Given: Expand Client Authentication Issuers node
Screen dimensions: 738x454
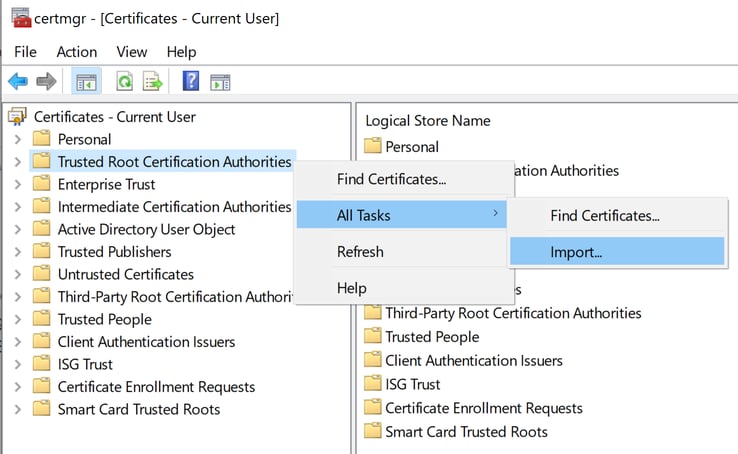Looking at the screenshot, I should point(17,342).
